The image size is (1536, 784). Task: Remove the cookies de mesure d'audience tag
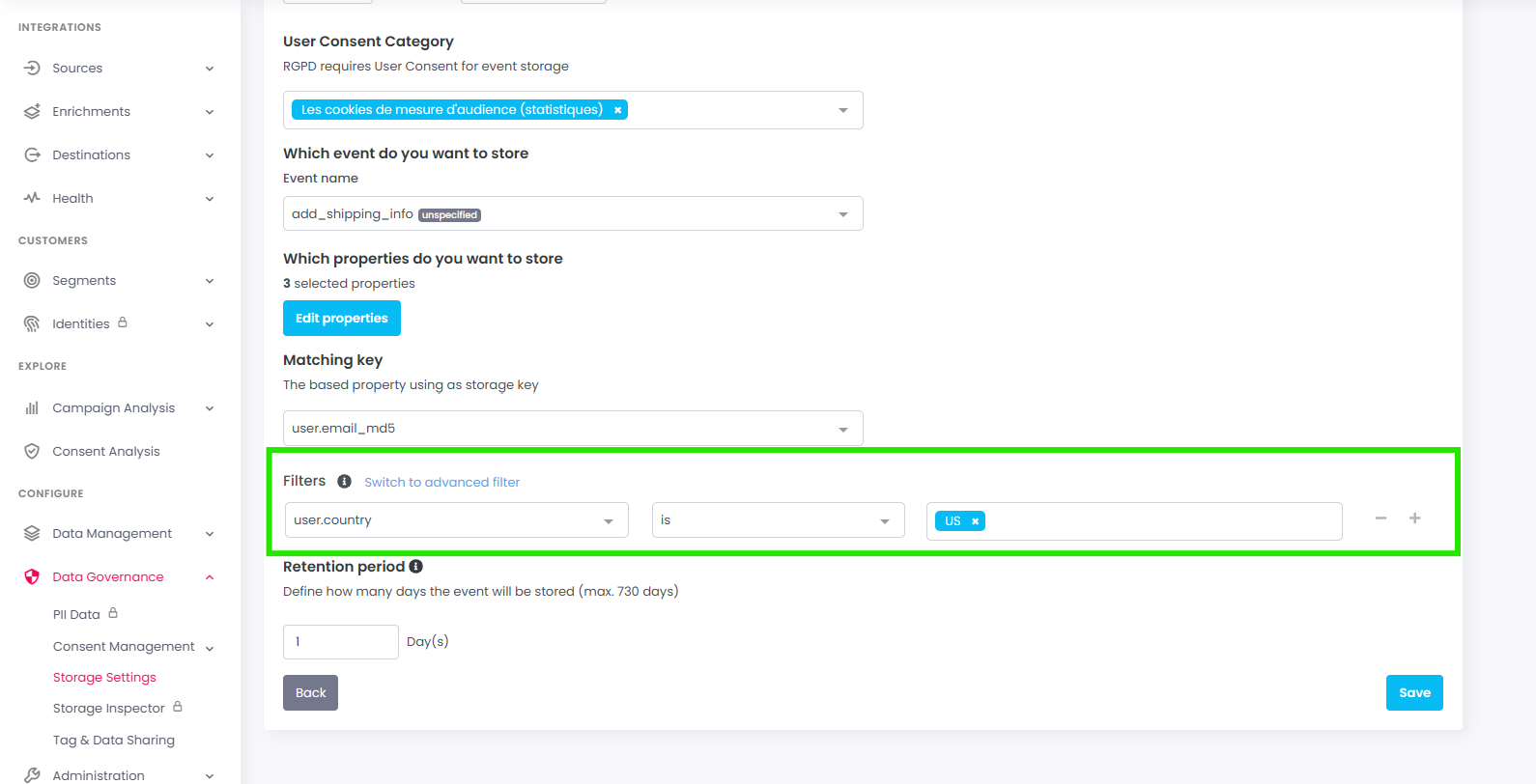(x=617, y=110)
